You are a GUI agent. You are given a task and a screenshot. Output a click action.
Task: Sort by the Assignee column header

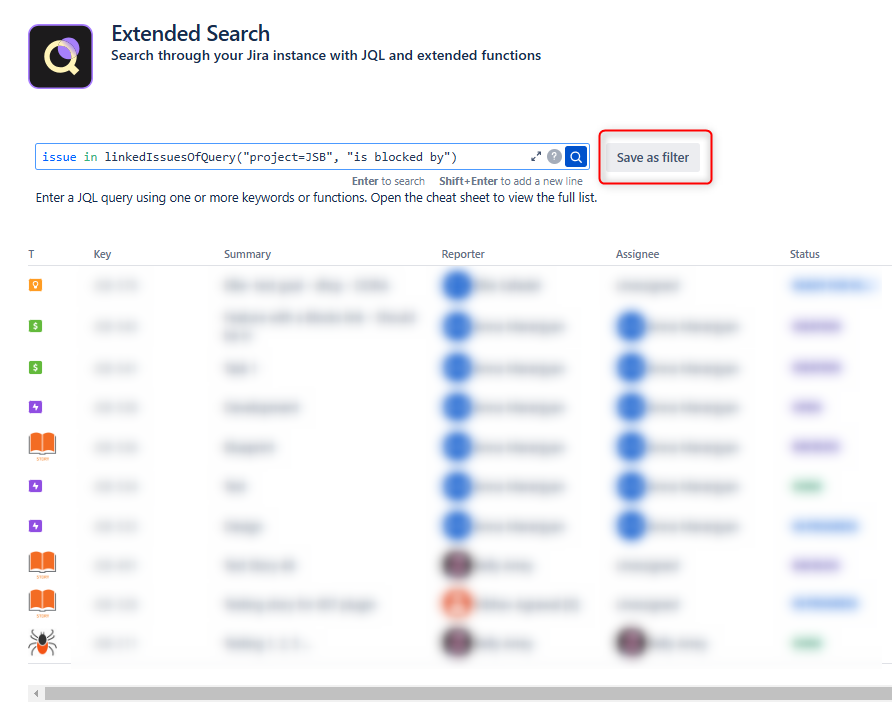pyautogui.click(x=637, y=254)
